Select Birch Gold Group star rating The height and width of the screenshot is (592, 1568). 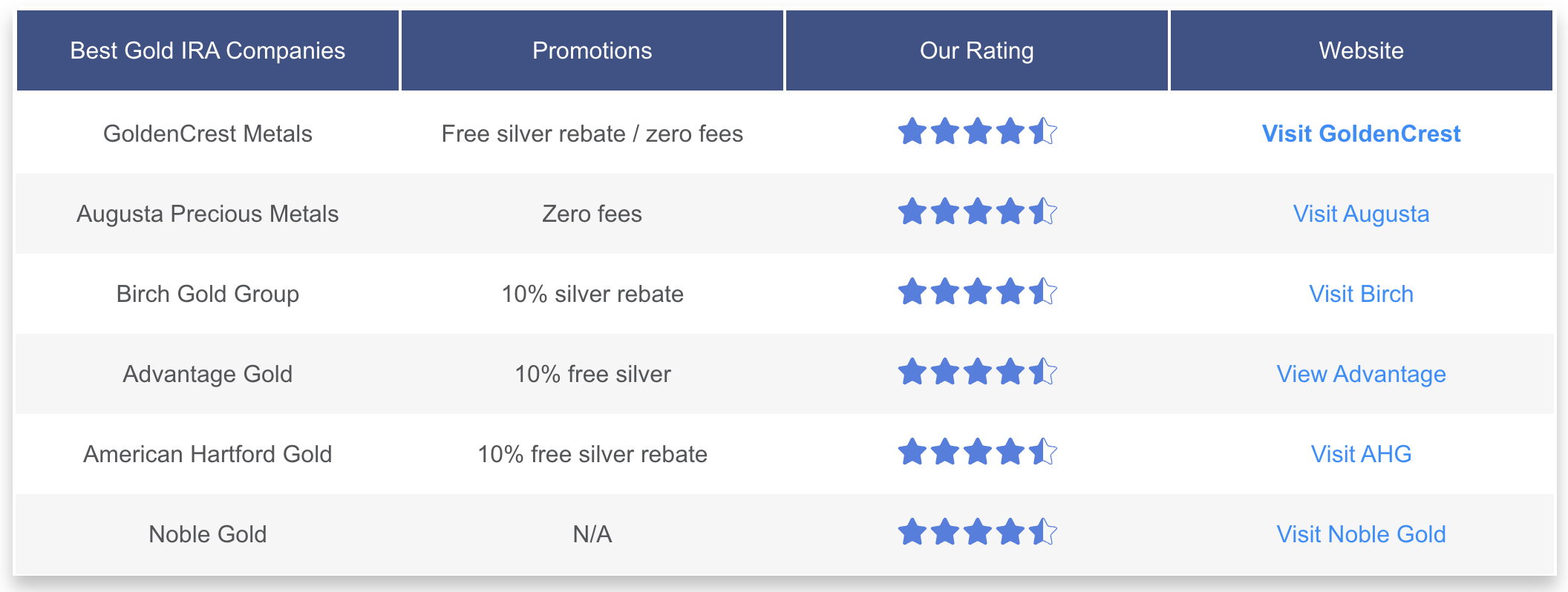tap(977, 292)
